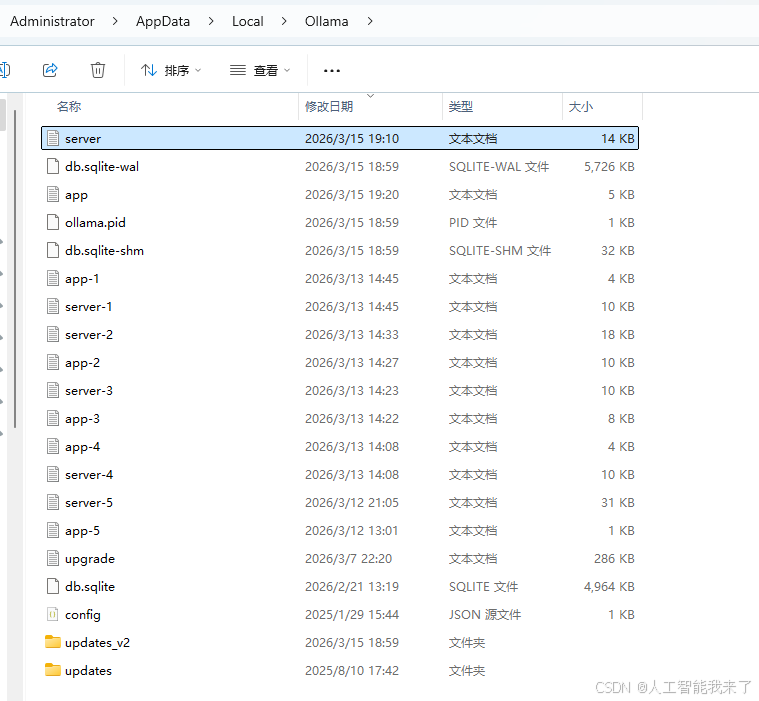
Task: Select the updates_v2 folder icon
Action: pyautogui.click(x=53, y=642)
